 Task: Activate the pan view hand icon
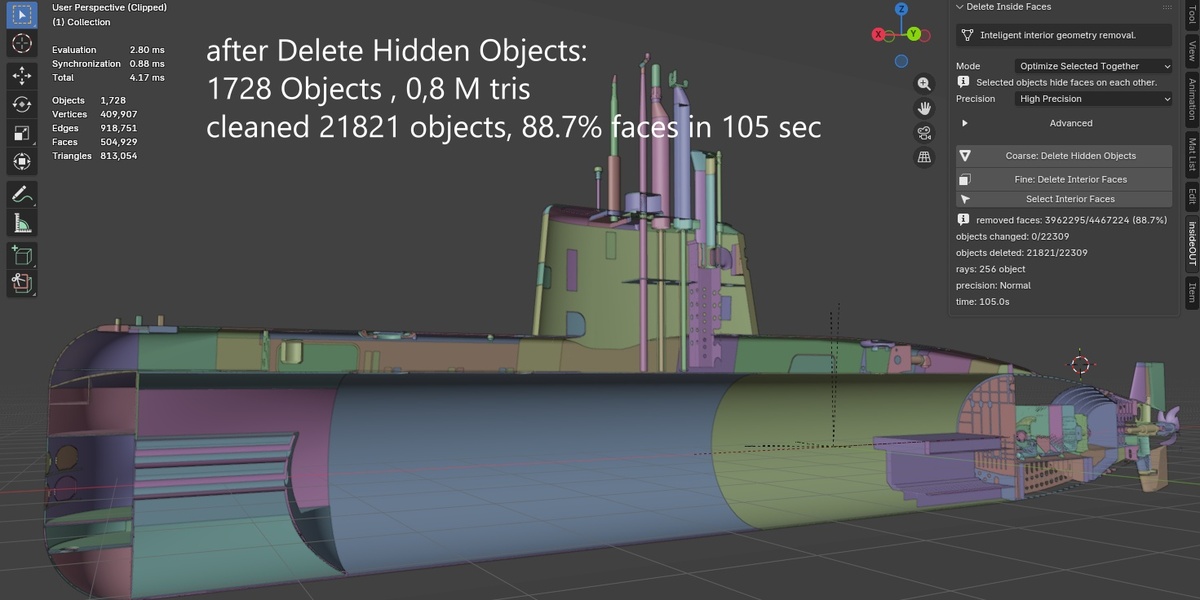(924, 108)
